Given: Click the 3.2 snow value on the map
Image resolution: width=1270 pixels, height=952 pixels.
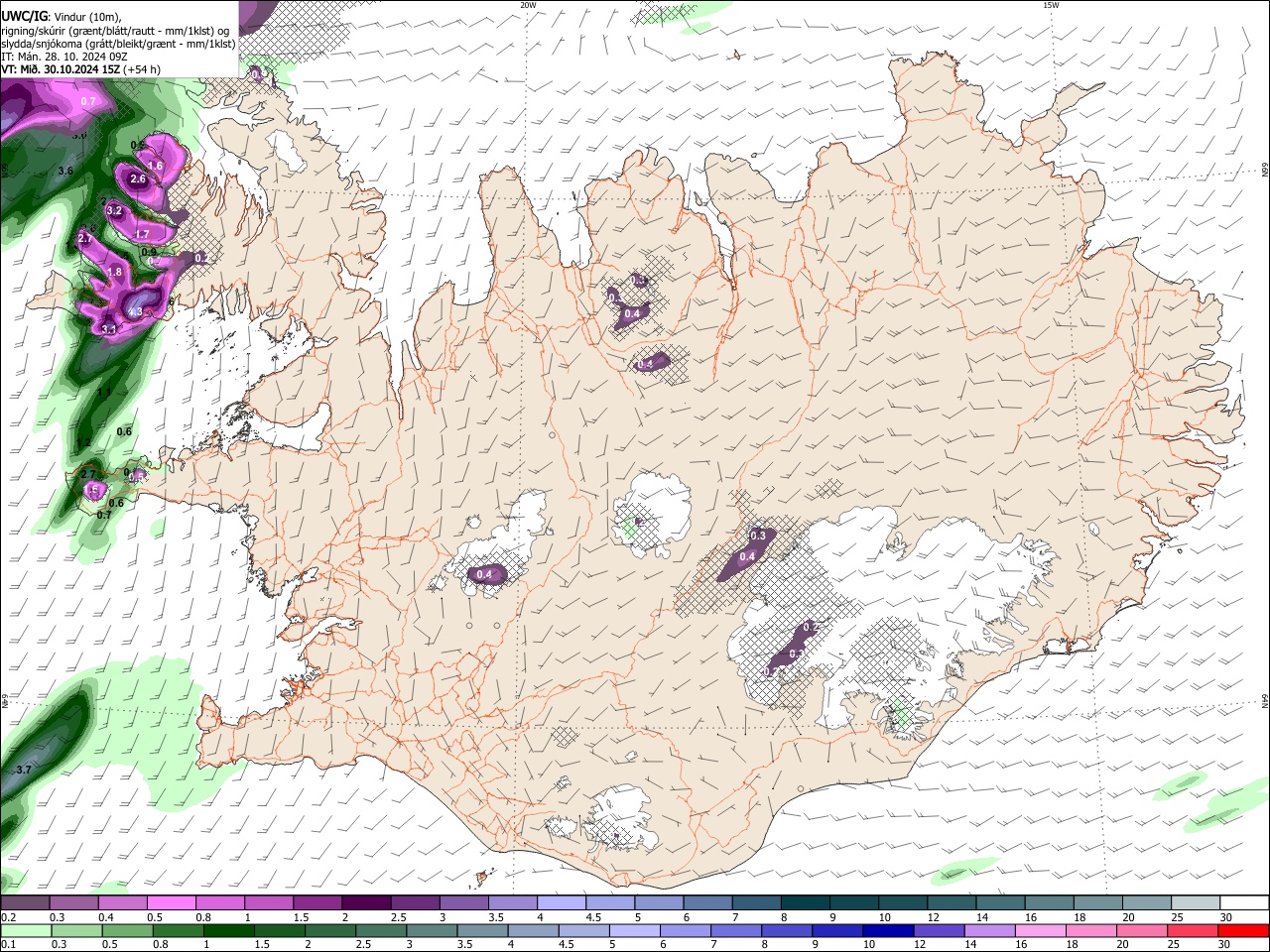Looking at the screenshot, I should click(114, 210).
